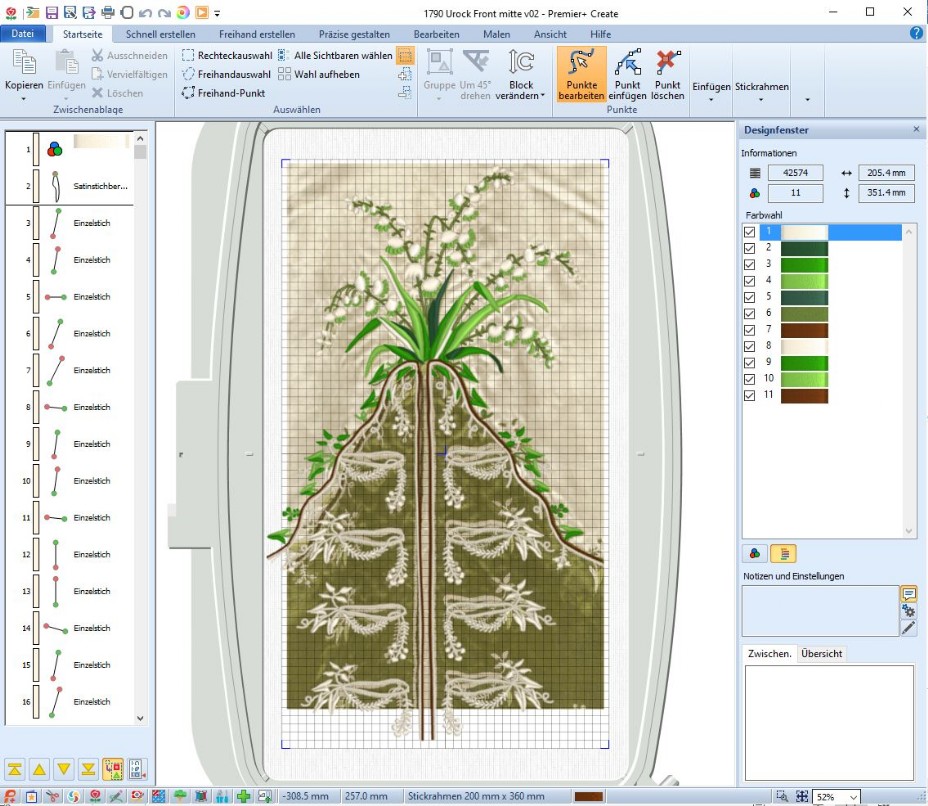Open the Übersicht tab
The height and width of the screenshot is (806, 928).
tap(821, 654)
